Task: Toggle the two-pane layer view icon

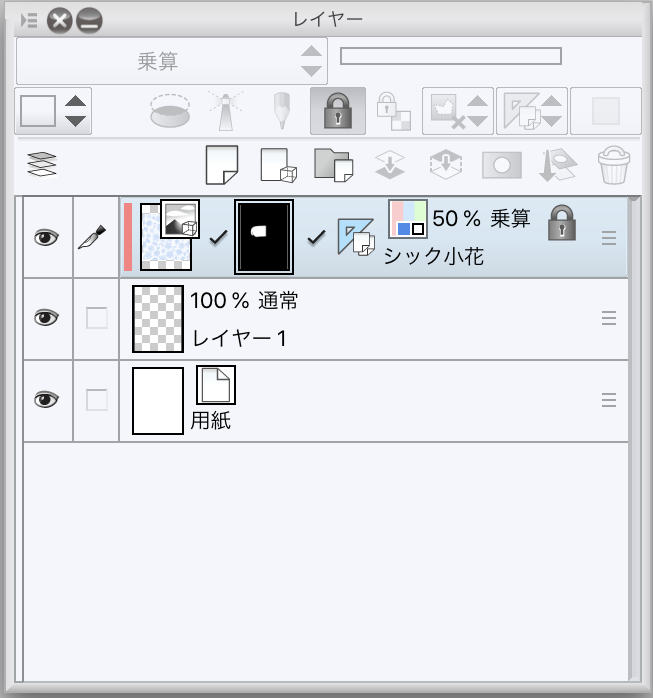Action: tap(42, 164)
